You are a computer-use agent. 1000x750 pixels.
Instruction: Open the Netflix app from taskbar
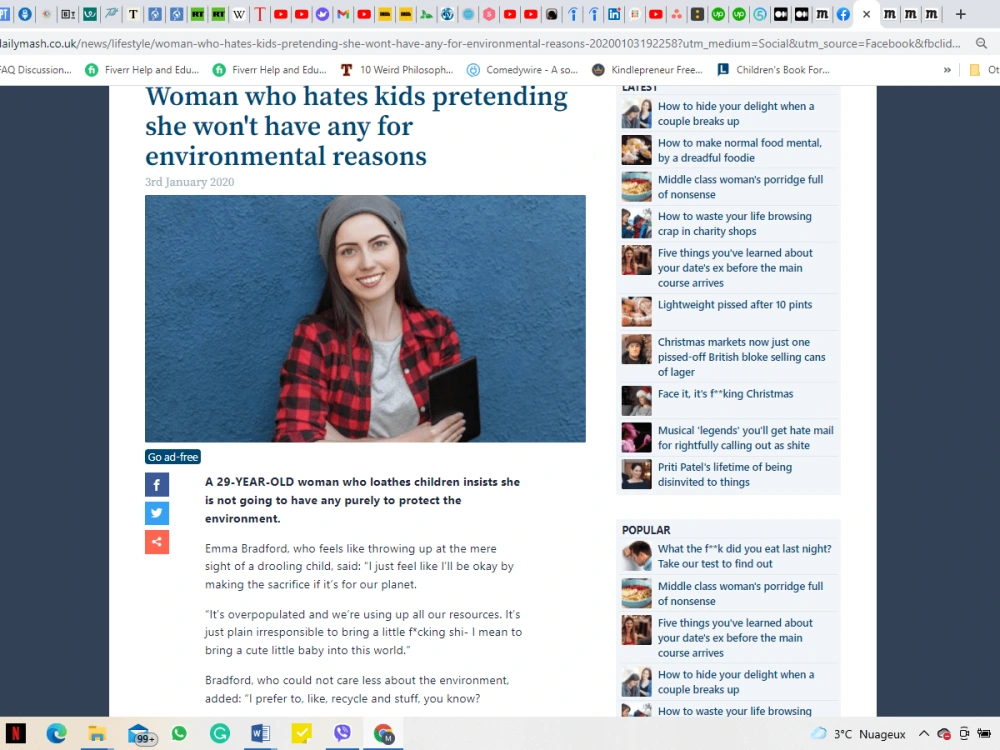tap(15, 733)
